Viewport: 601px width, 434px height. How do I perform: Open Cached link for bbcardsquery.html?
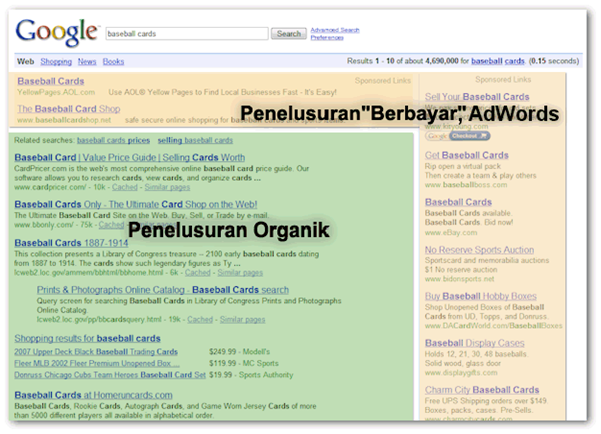pos(200,319)
